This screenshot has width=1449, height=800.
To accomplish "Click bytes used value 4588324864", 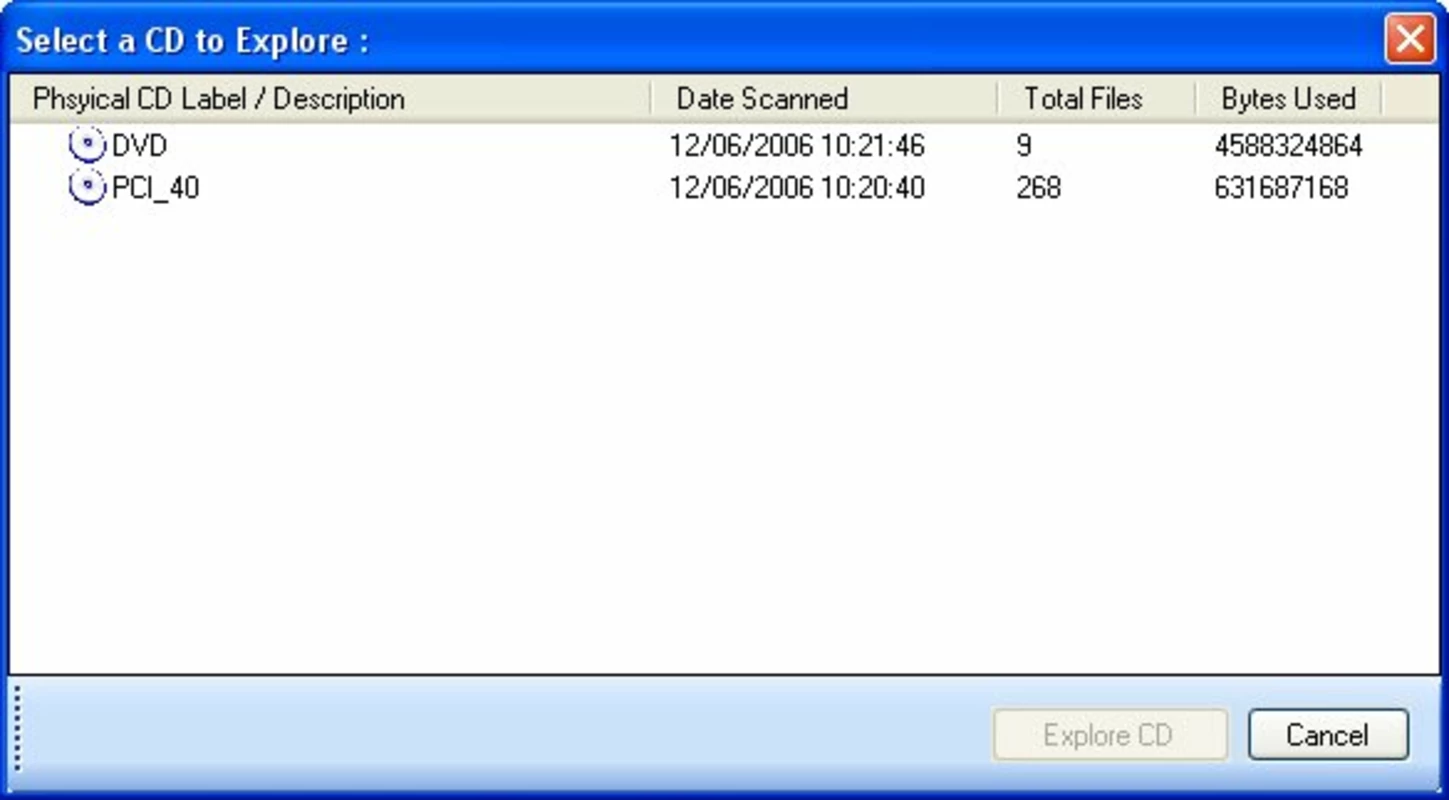I will tap(1288, 146).
